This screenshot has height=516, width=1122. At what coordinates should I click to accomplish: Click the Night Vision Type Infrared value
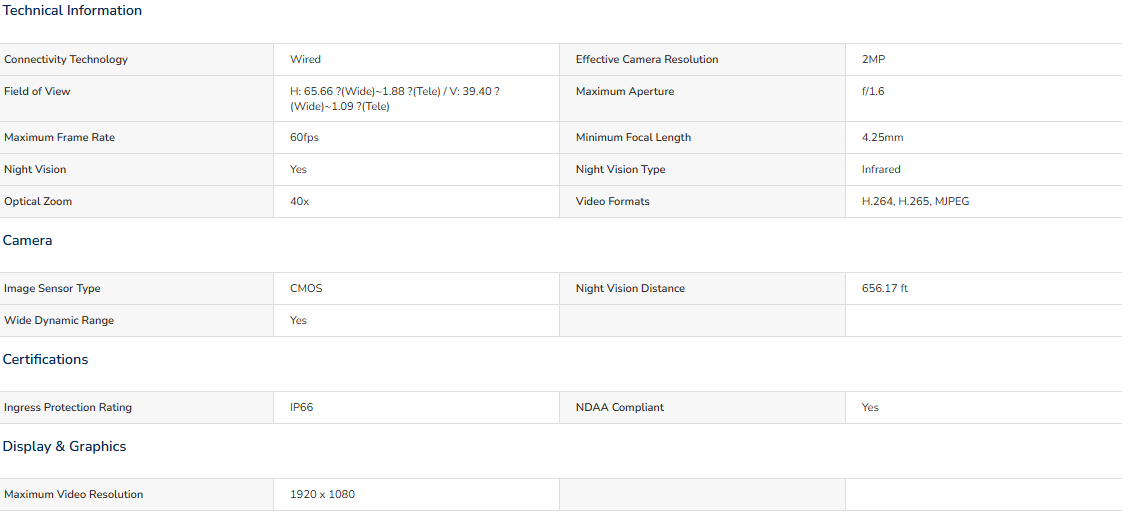coord(881,170)
